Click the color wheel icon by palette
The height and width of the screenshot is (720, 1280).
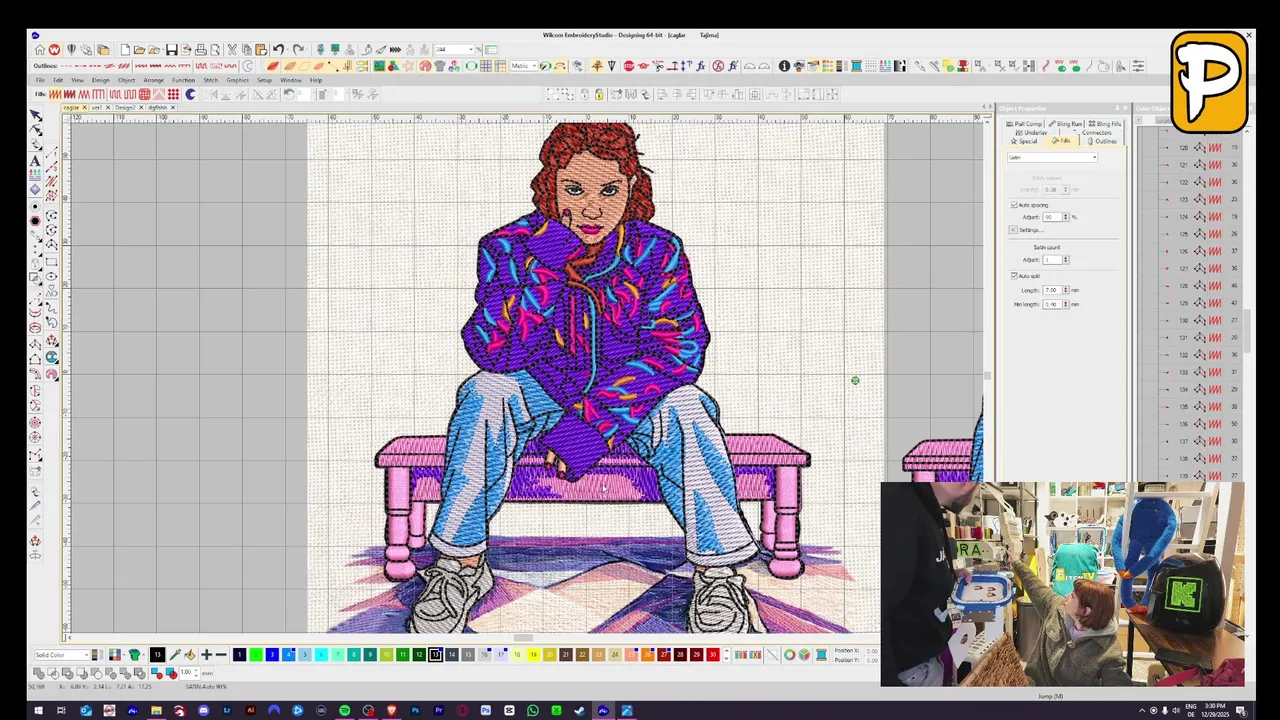pos(790,655)
